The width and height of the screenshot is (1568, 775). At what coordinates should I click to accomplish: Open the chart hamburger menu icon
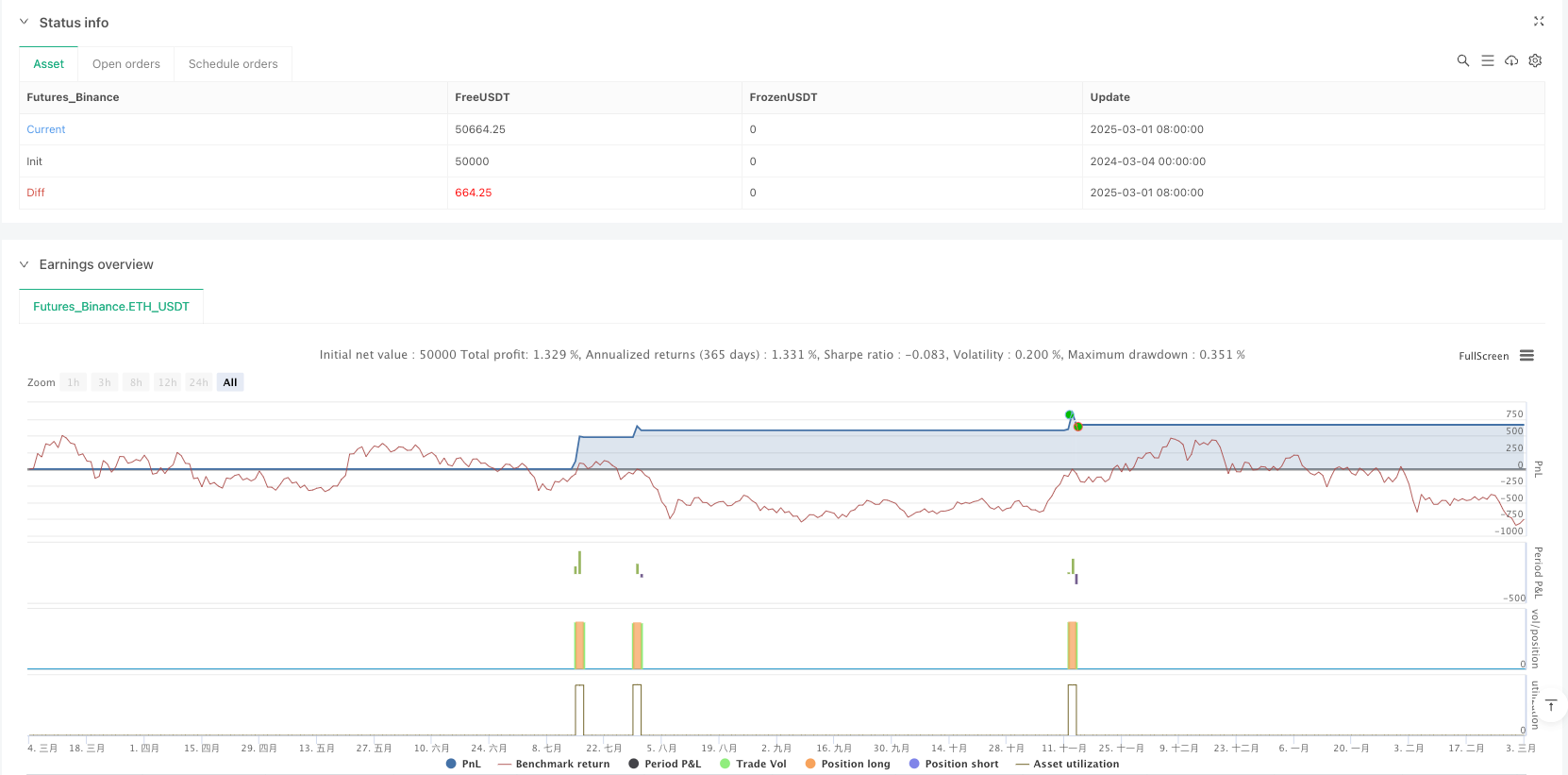click(1526, 356)
